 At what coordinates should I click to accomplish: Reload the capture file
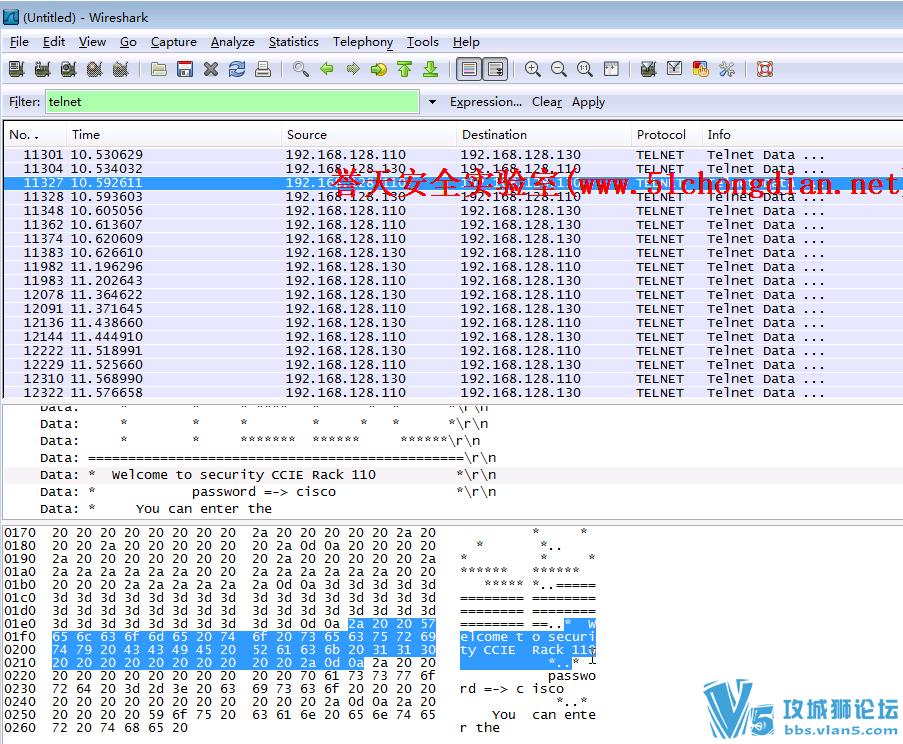click(237, 69)
